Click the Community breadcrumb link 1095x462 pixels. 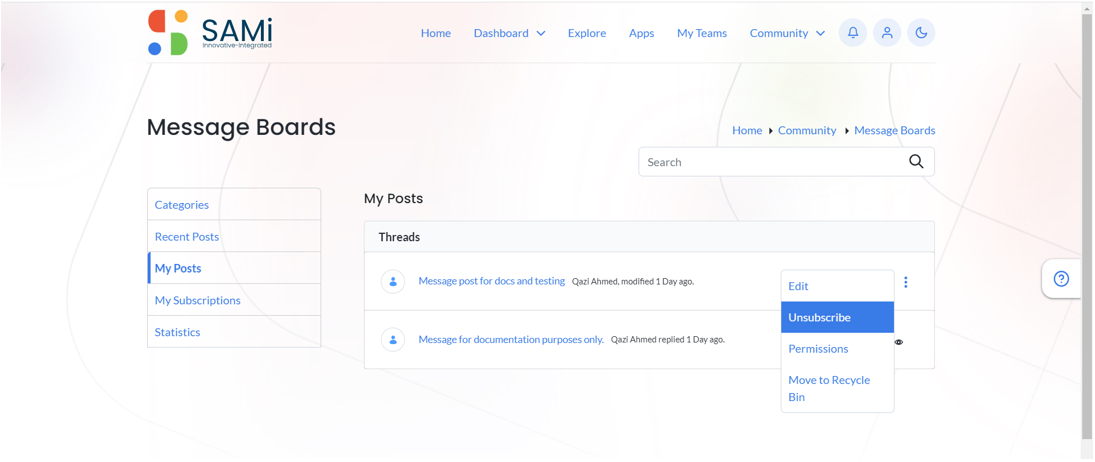(807, 131)
